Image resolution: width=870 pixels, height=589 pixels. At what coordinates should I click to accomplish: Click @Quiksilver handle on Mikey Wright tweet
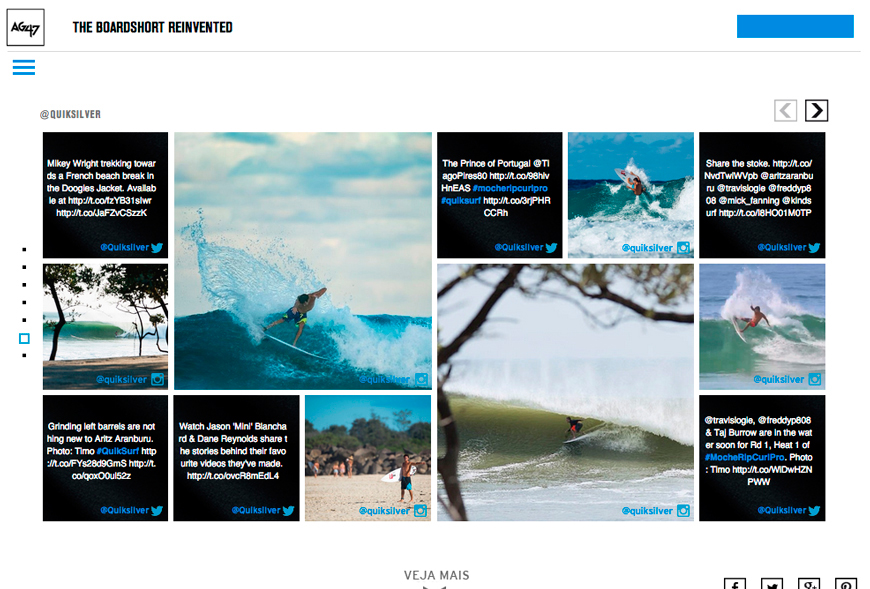[x=125, y=248]
